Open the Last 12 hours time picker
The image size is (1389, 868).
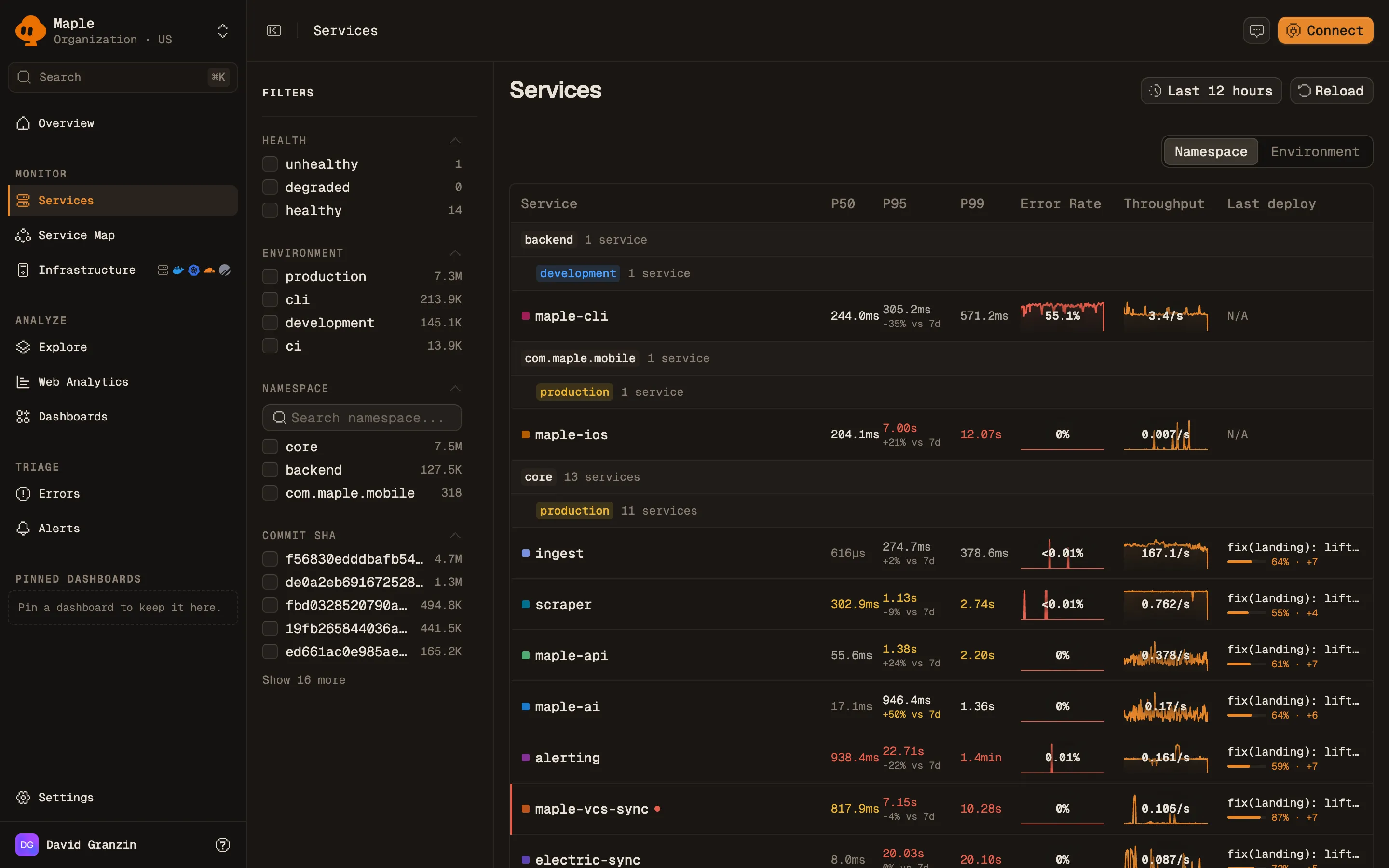[x=1211, y=91]
